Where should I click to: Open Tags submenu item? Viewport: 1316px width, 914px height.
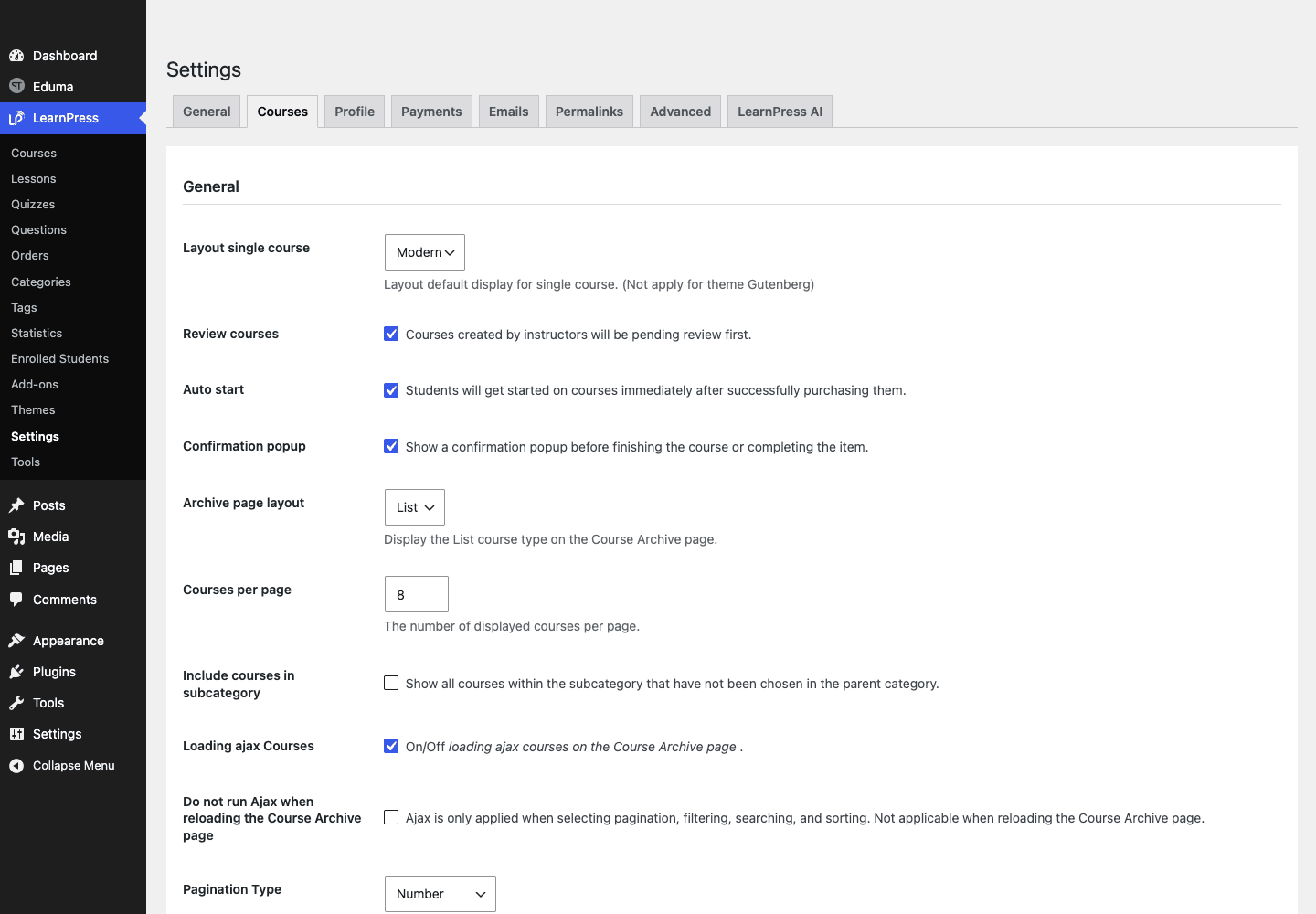[73, 307]
